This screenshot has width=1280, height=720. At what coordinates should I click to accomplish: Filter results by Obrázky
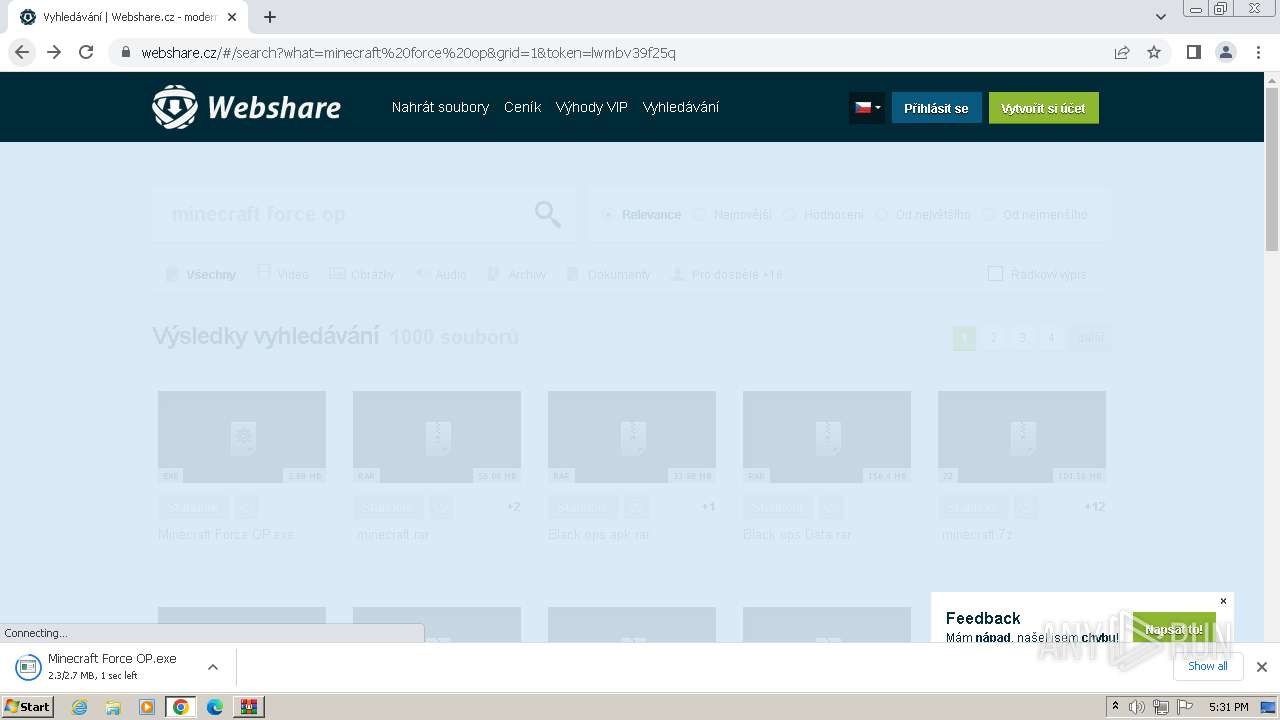point(362,274)
